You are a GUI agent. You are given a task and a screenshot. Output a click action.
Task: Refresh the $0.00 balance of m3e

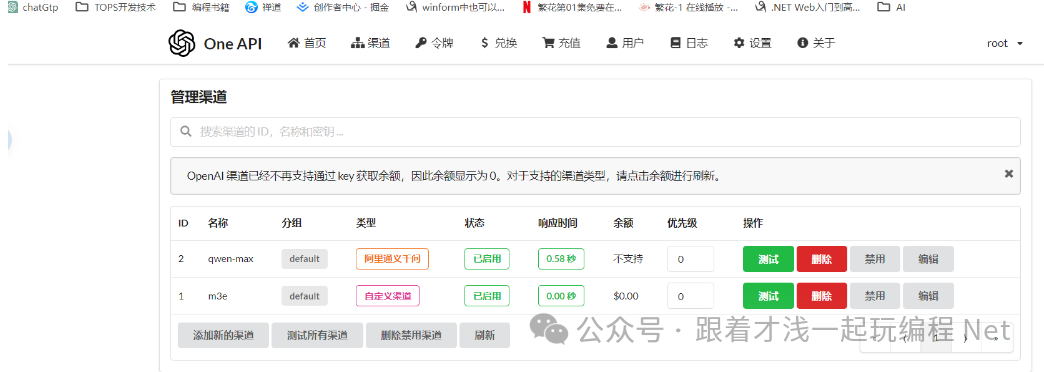pyautogui.click(x=625, y=295)
